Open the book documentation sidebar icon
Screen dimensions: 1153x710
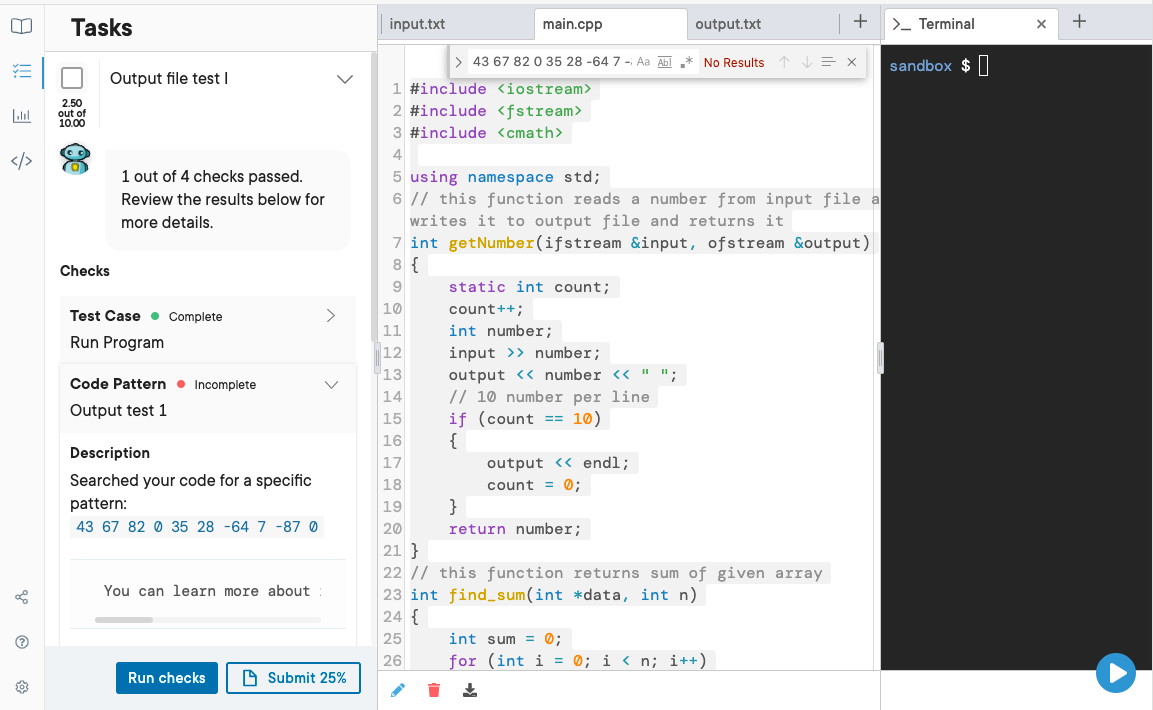click(21, 27)
